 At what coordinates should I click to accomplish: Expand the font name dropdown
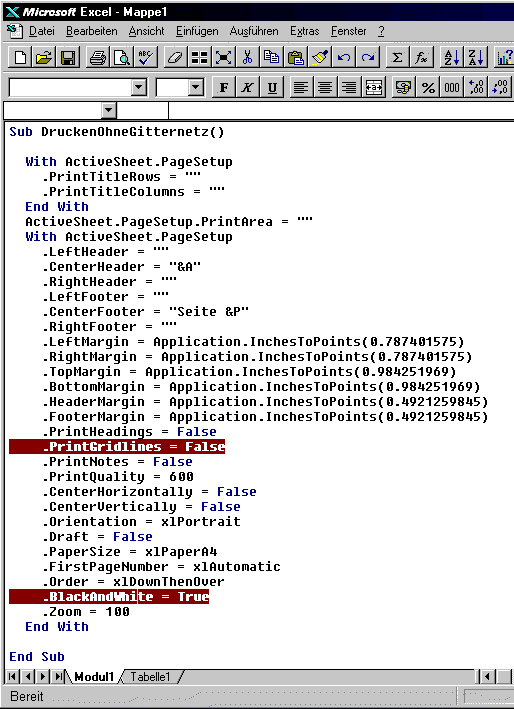point(139,87)
